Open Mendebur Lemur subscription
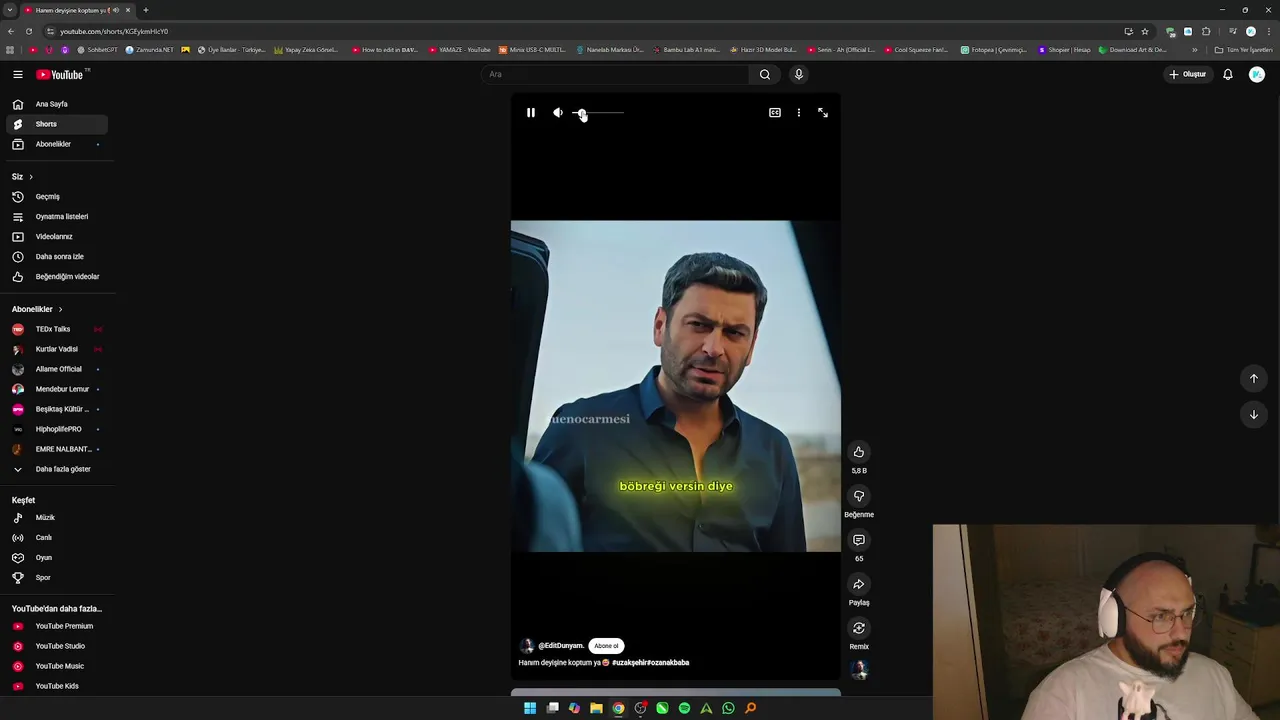This screenshot has width=1280, height=720. (56, 389)
